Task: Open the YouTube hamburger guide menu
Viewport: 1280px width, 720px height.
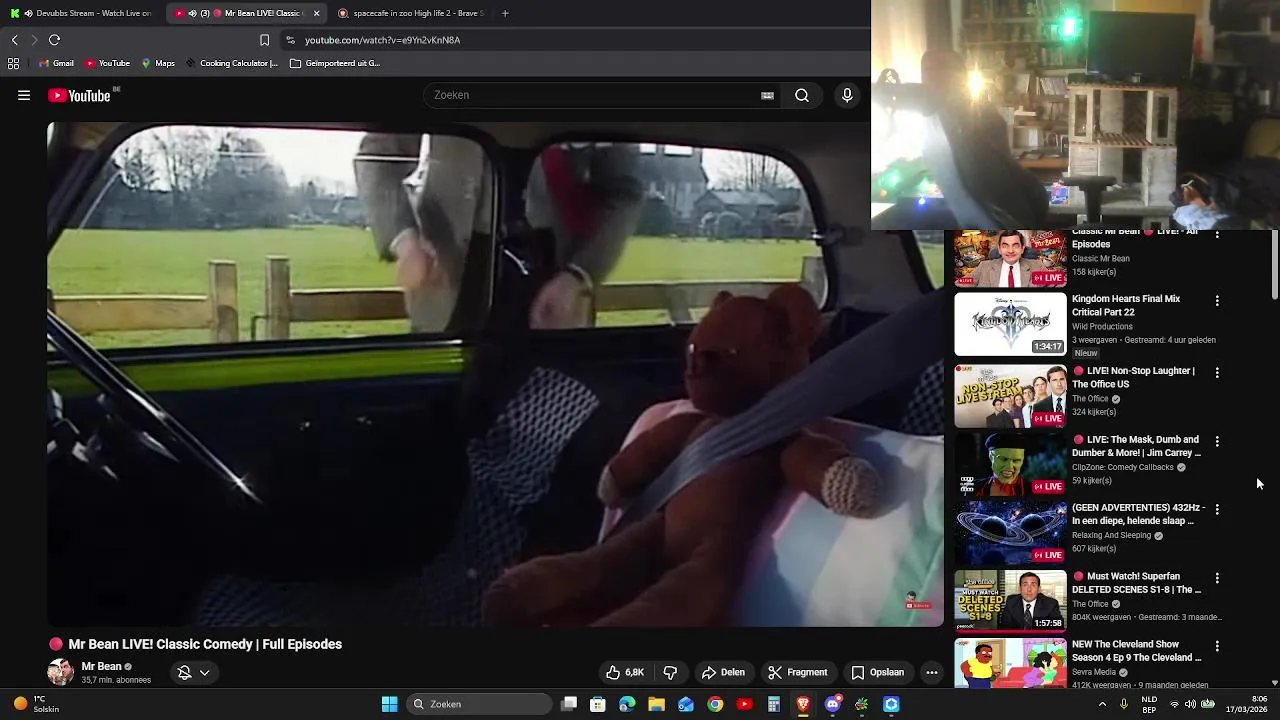Action: (24, 96)
